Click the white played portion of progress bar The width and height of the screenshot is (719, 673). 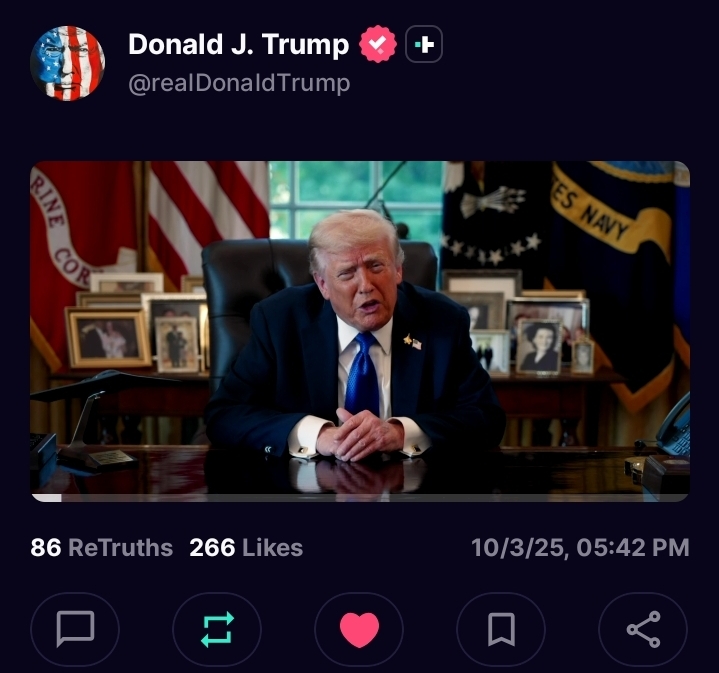point(46,498)
